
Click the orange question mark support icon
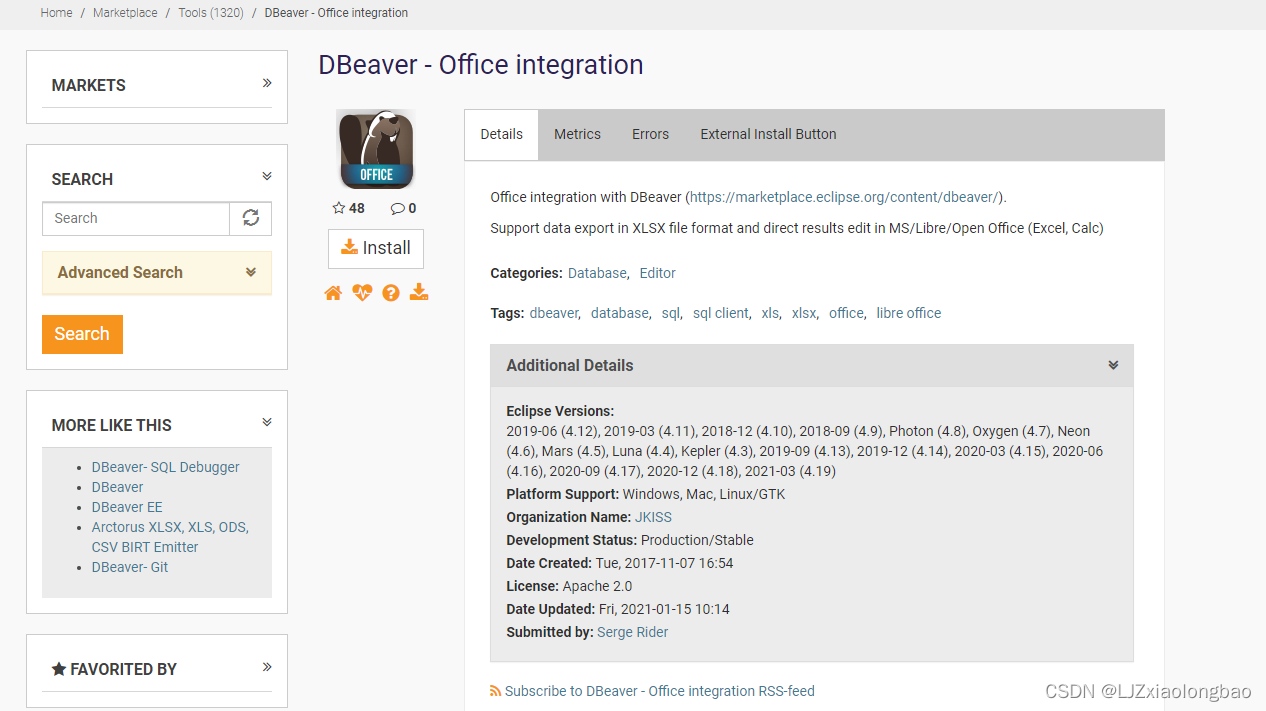pos(390,292)
